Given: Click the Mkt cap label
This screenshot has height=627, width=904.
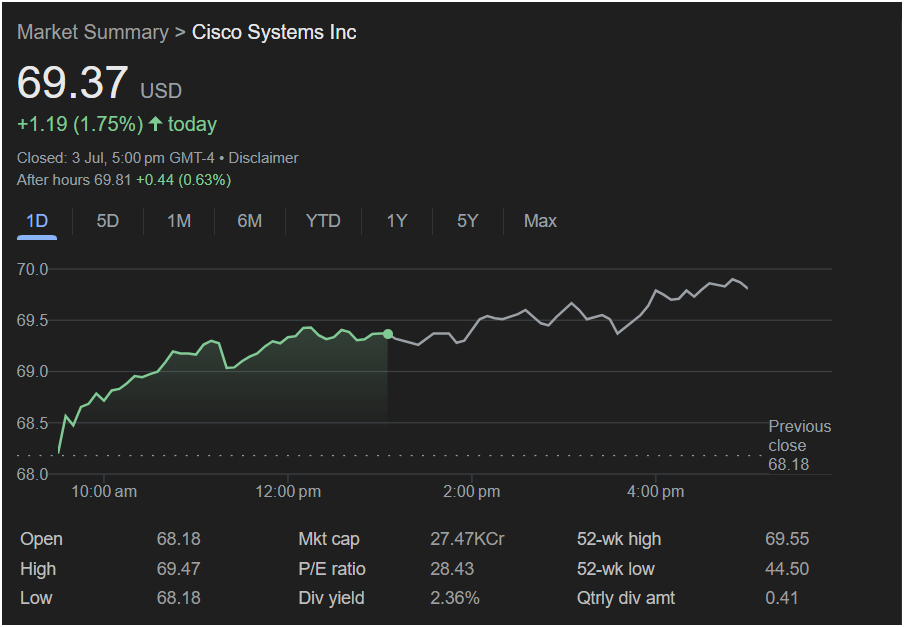Looking at the screenshot, I should pyautogui.click(x=329, y=539).
